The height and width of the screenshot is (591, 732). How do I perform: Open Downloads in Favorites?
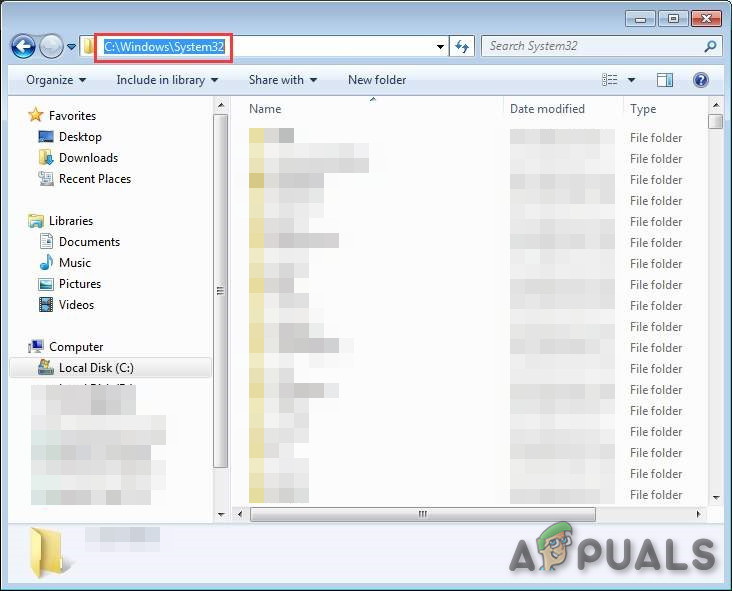click(88, 158)
